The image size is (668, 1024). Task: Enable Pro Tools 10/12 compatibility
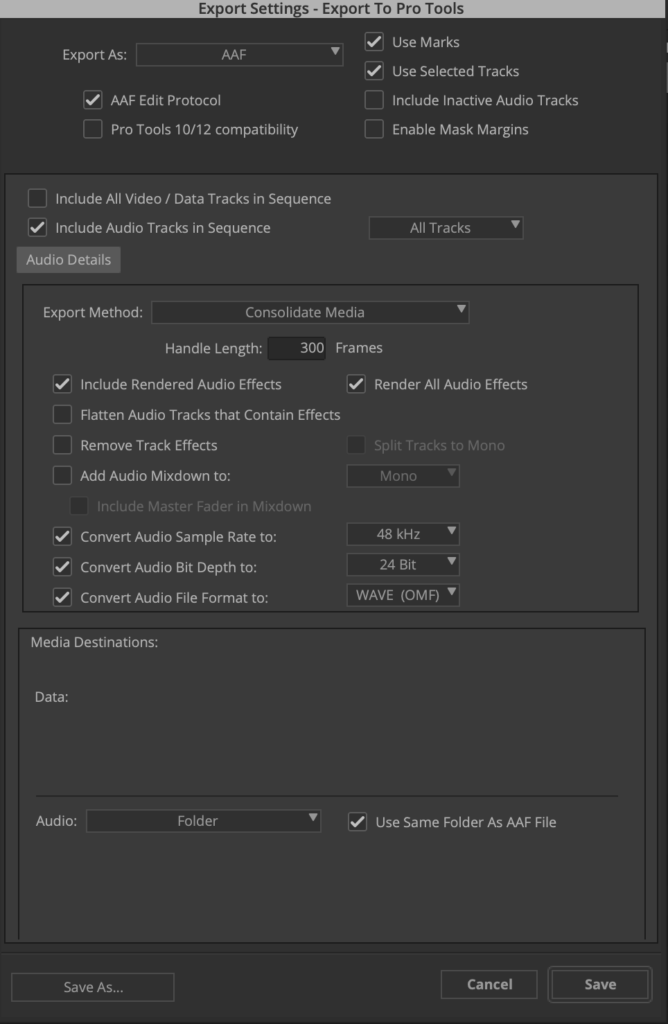(x=93, y=129)
